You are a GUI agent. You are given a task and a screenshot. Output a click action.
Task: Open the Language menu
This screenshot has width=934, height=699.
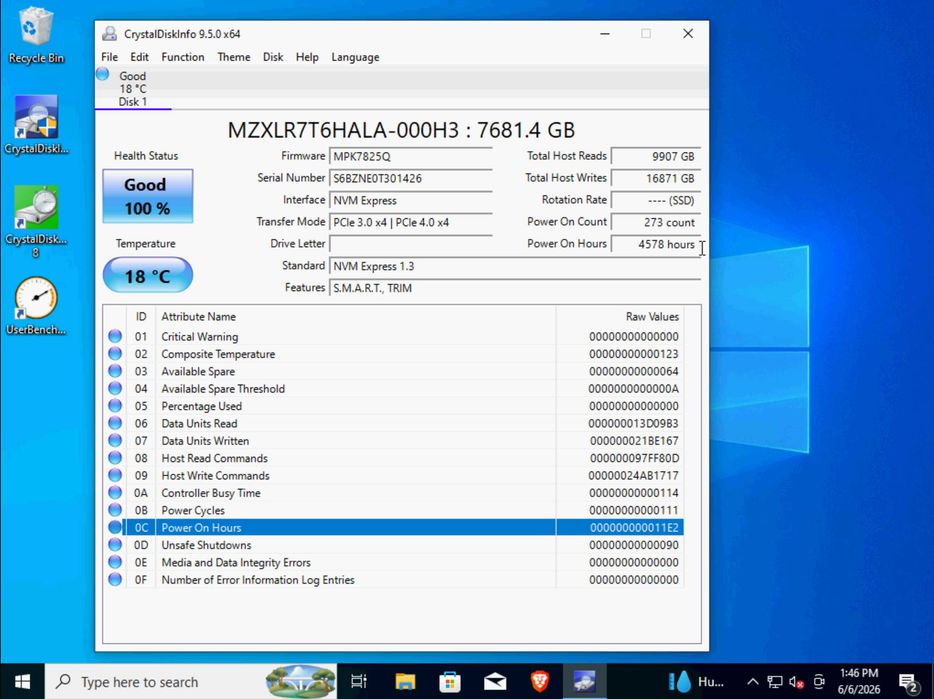(x=355, y=57)
